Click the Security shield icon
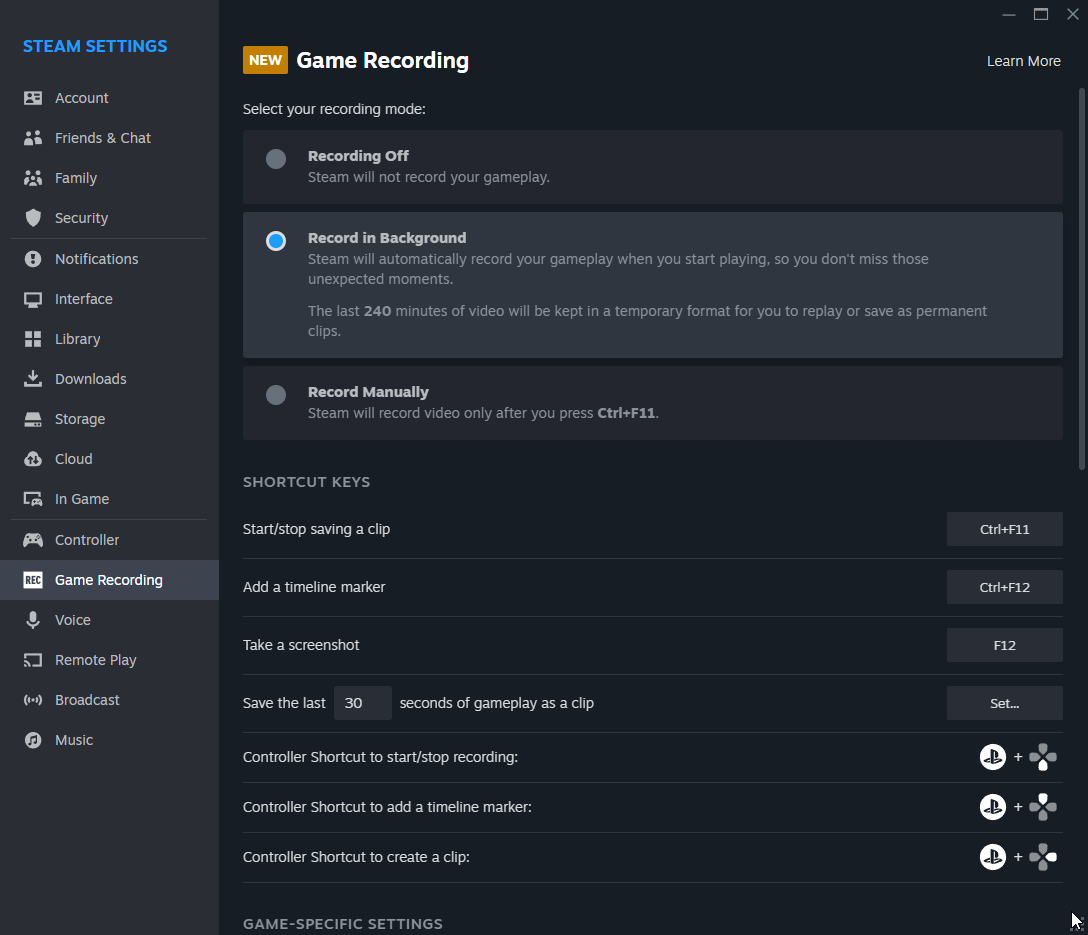This screenshot has height=935, width=1088. pos(33,218)
